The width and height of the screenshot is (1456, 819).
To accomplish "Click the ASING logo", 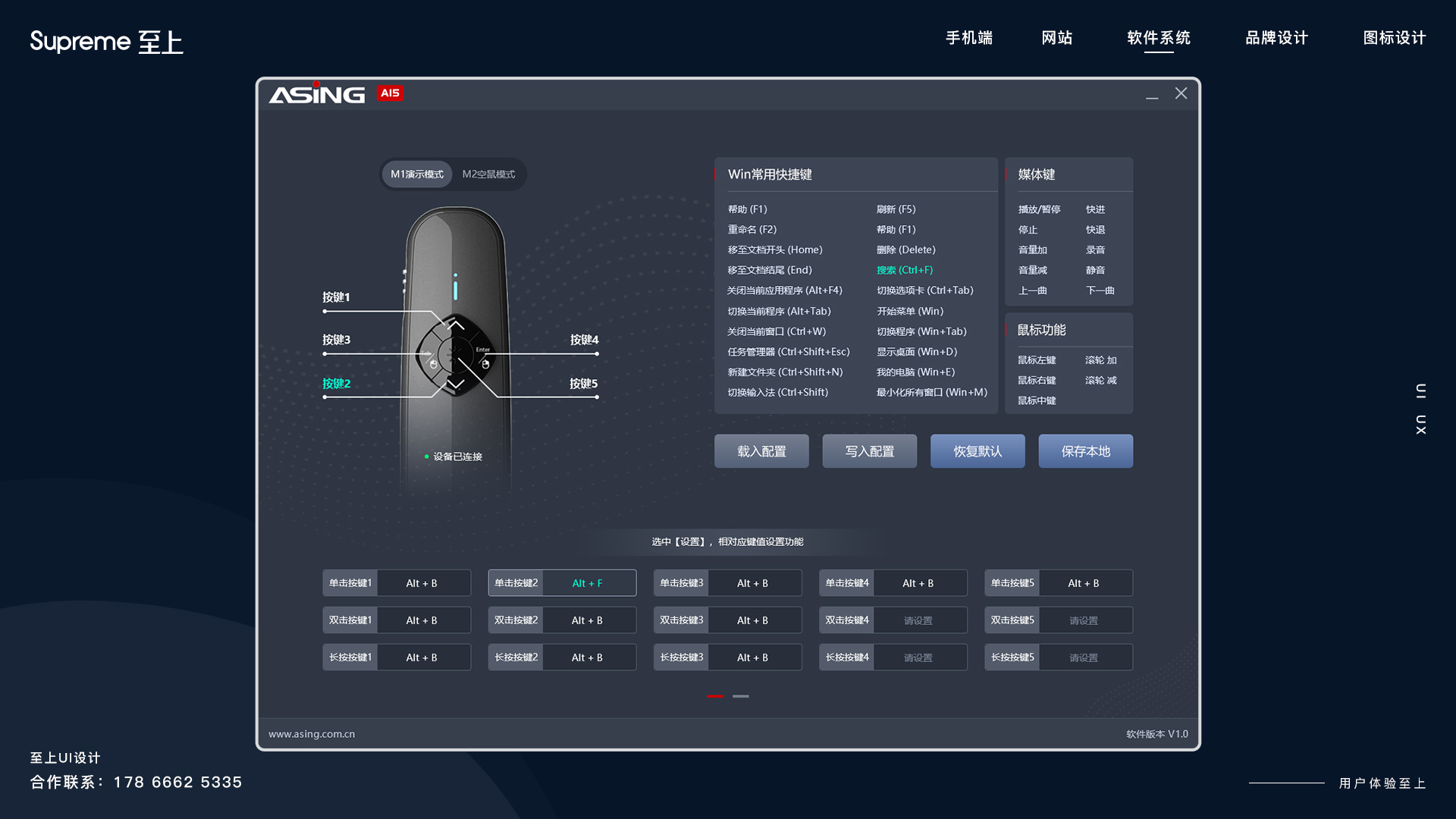I will click(x=317, y=94).
